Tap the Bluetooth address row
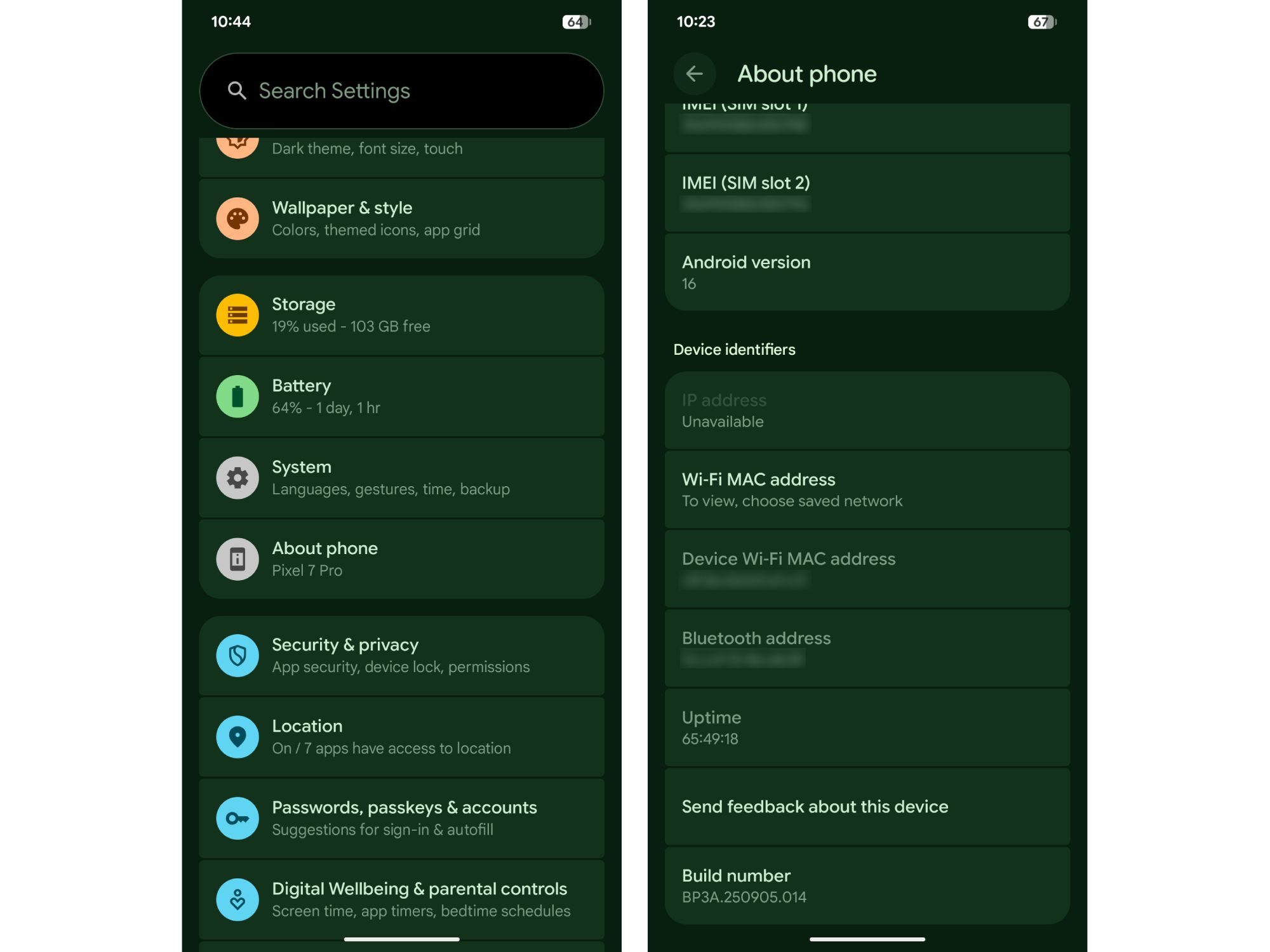This screenshot has height=952, width=1270. tap(867, 648)
